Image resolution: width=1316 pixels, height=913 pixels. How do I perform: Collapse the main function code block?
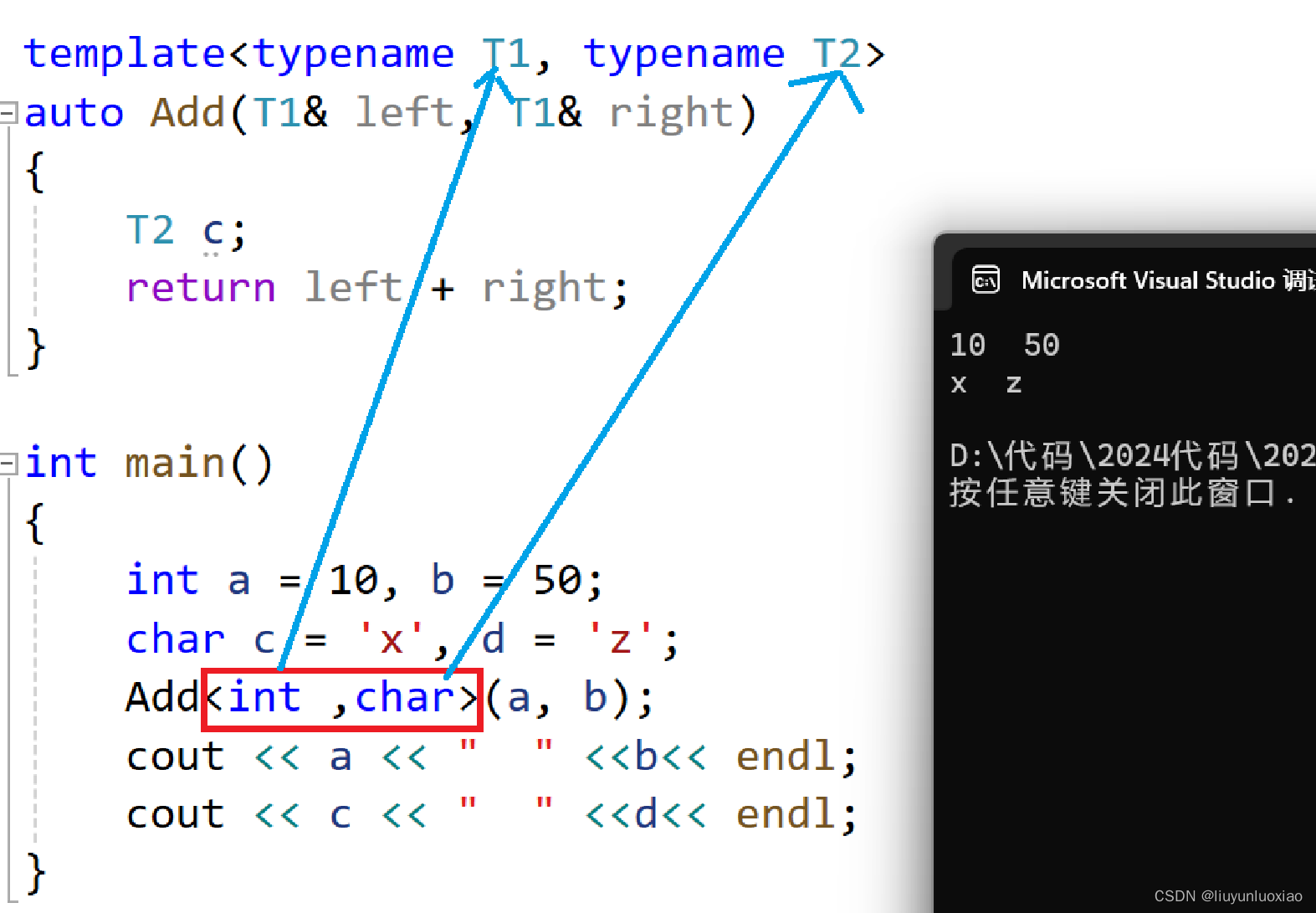point(8,463)
